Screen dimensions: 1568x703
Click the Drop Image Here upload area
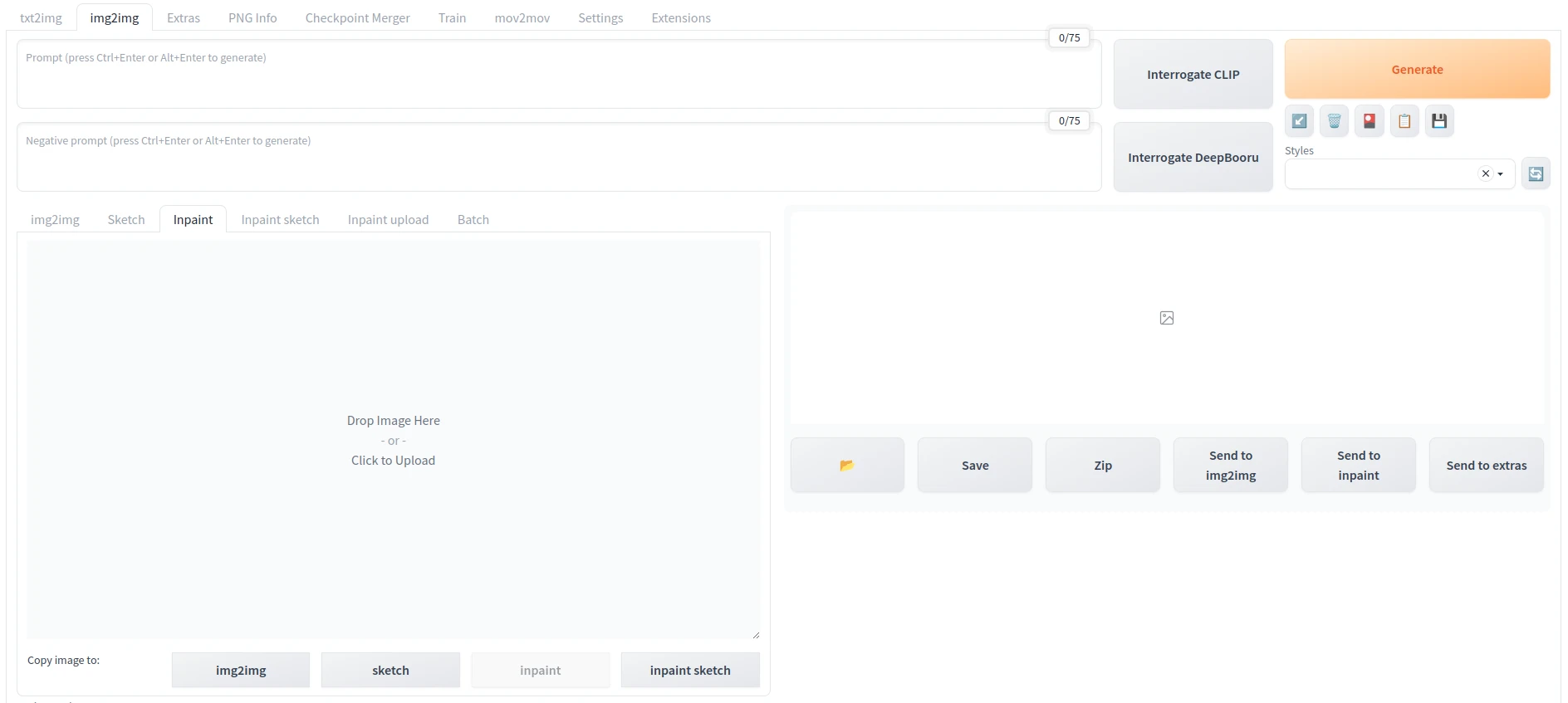[x=393, y=440]
